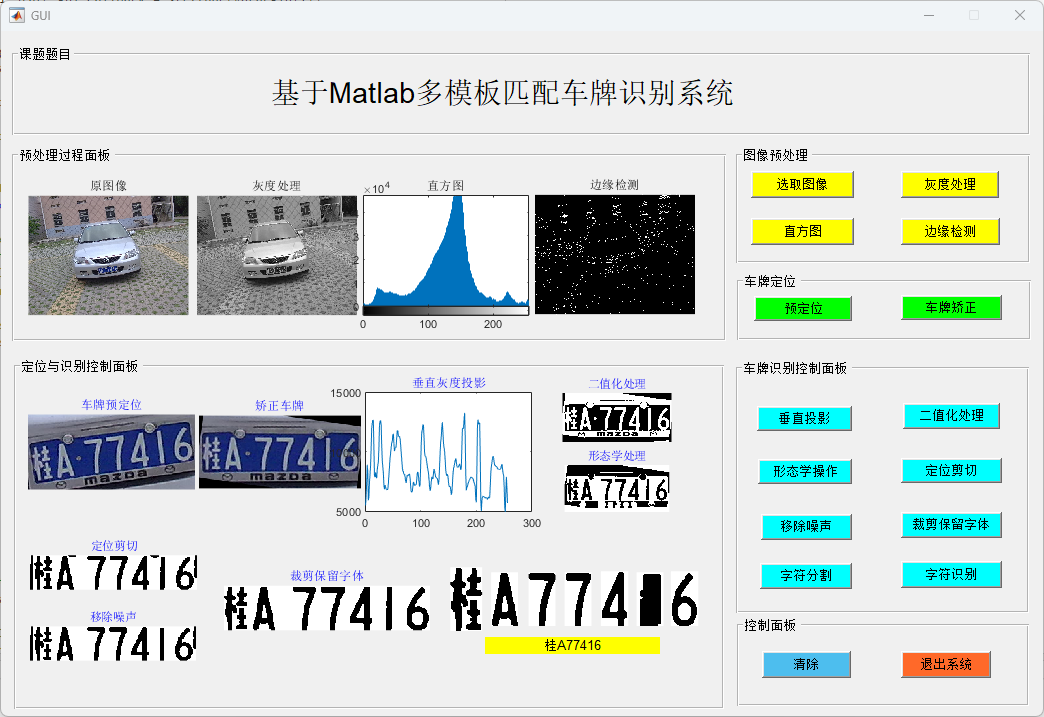Viewport: 1044px width, 717px height.
Task: Click the 裁剪保留字体 button
Action: [951, 524]
